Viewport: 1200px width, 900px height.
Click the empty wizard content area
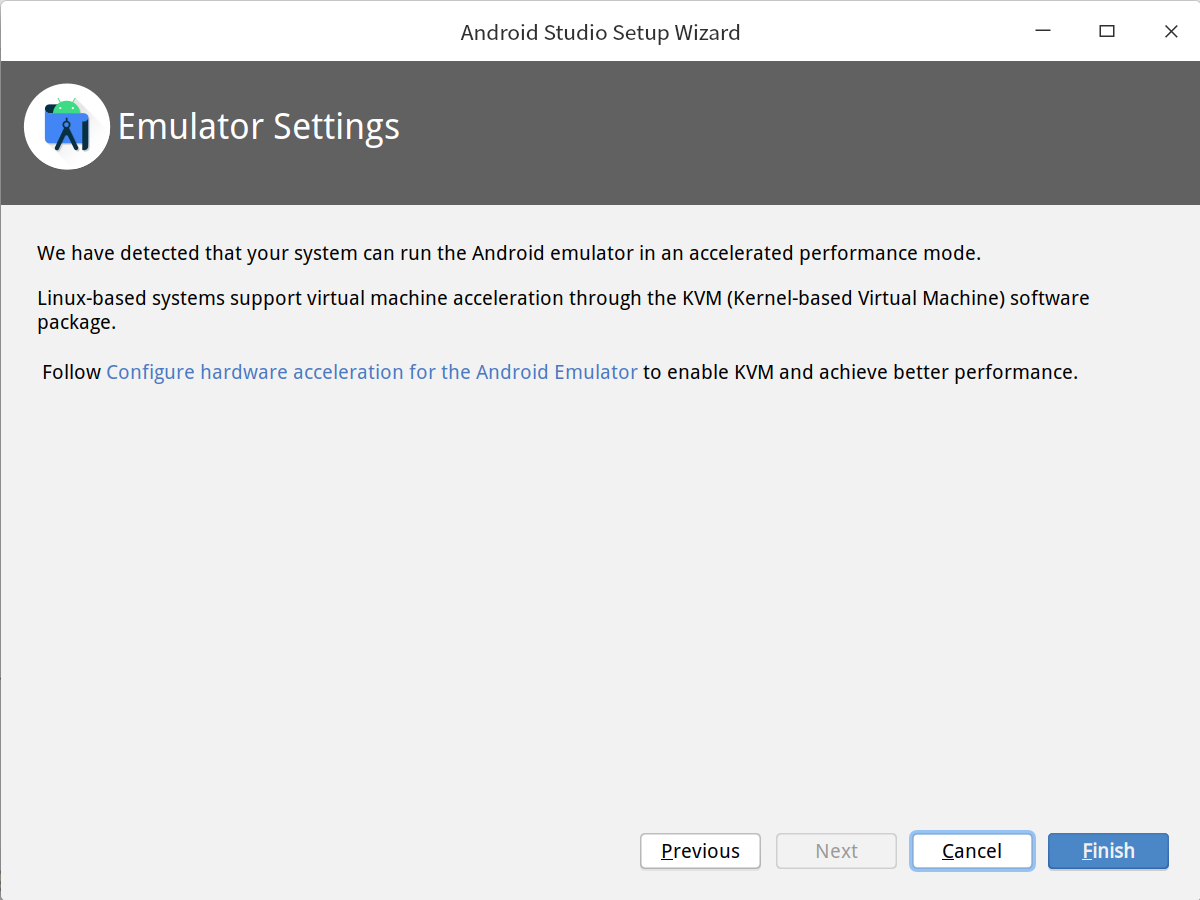click(x=600, y=600)
